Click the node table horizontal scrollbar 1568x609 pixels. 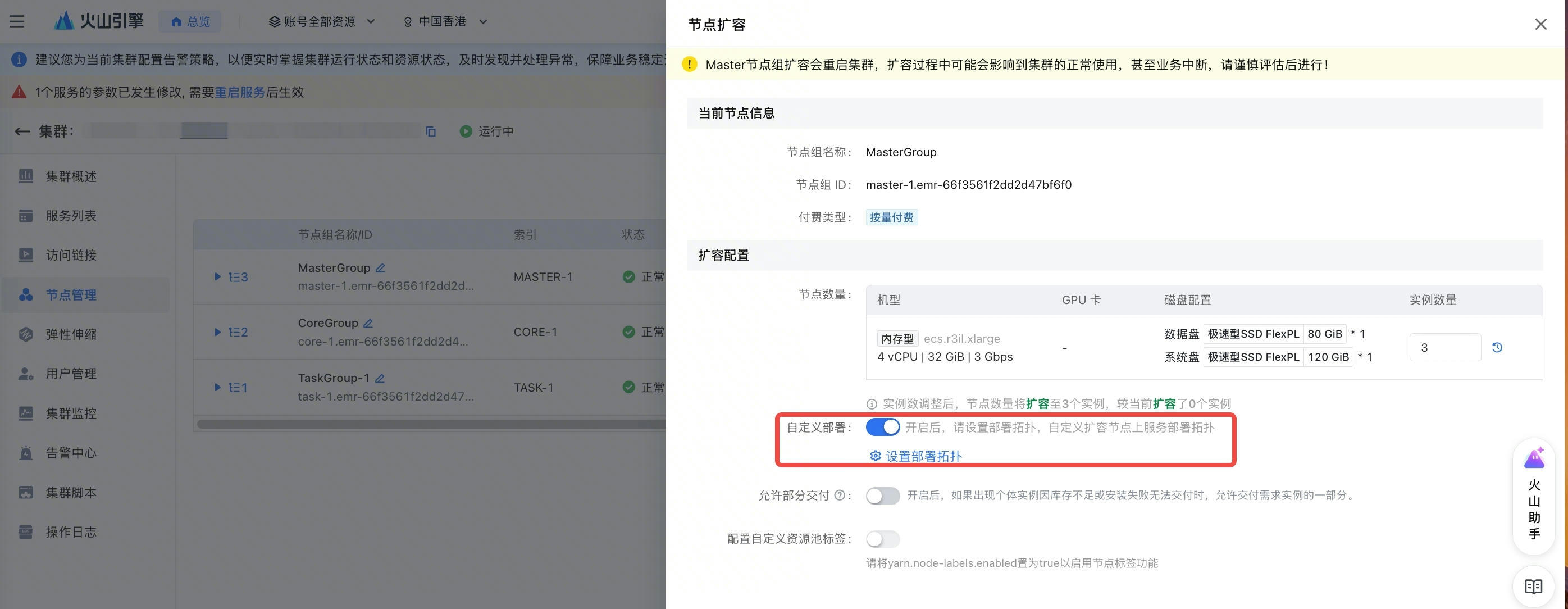(x=431, y=424)
